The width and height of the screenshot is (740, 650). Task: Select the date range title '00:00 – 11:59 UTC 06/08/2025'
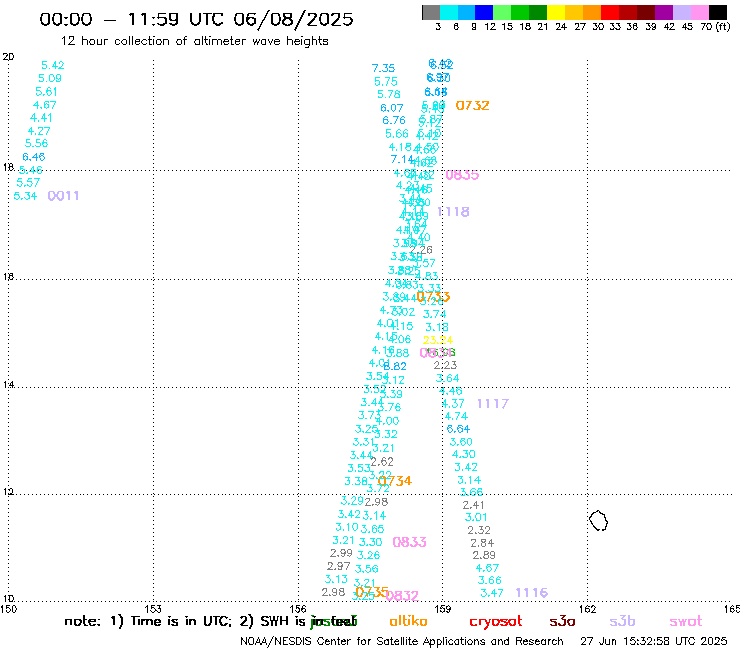tap(196, 19)
